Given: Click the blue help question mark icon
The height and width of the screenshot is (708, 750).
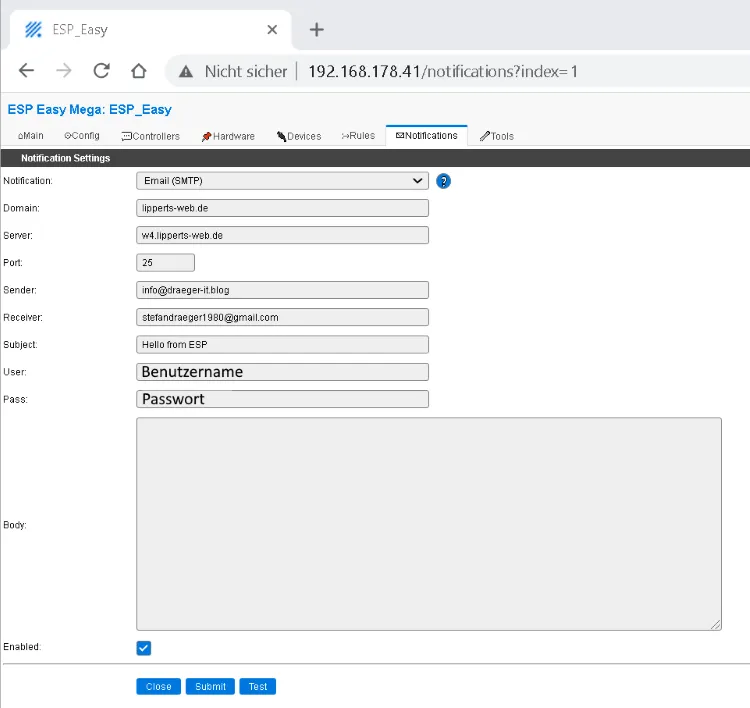Looking at the screenshot, I should point(444,181).
